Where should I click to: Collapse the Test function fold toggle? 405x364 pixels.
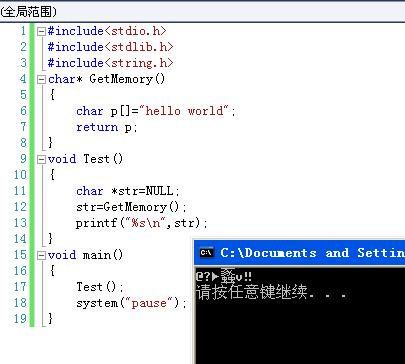click(41, 160)
